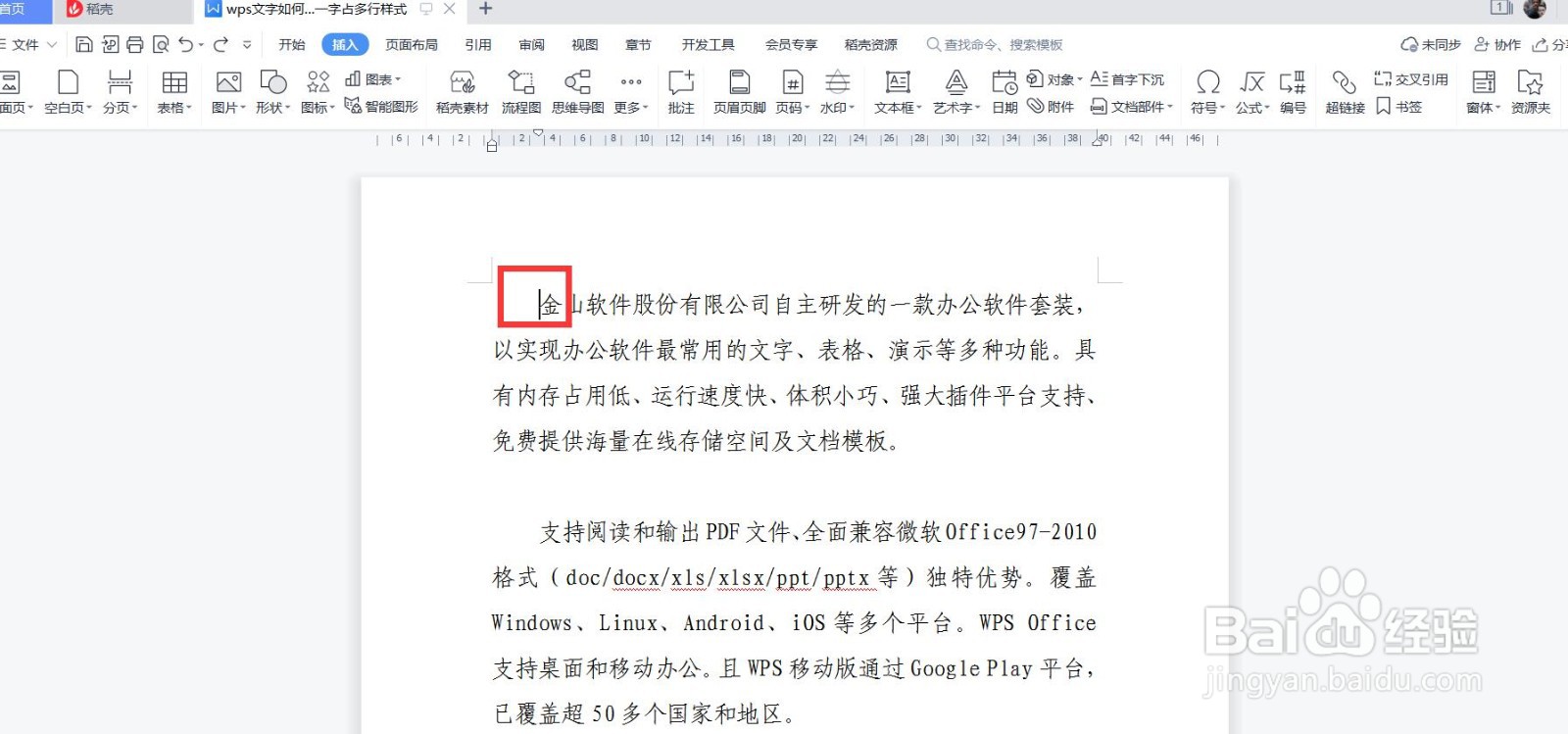1568x734 pixels.
Task: Open the View tab
Action: [585, 44]
